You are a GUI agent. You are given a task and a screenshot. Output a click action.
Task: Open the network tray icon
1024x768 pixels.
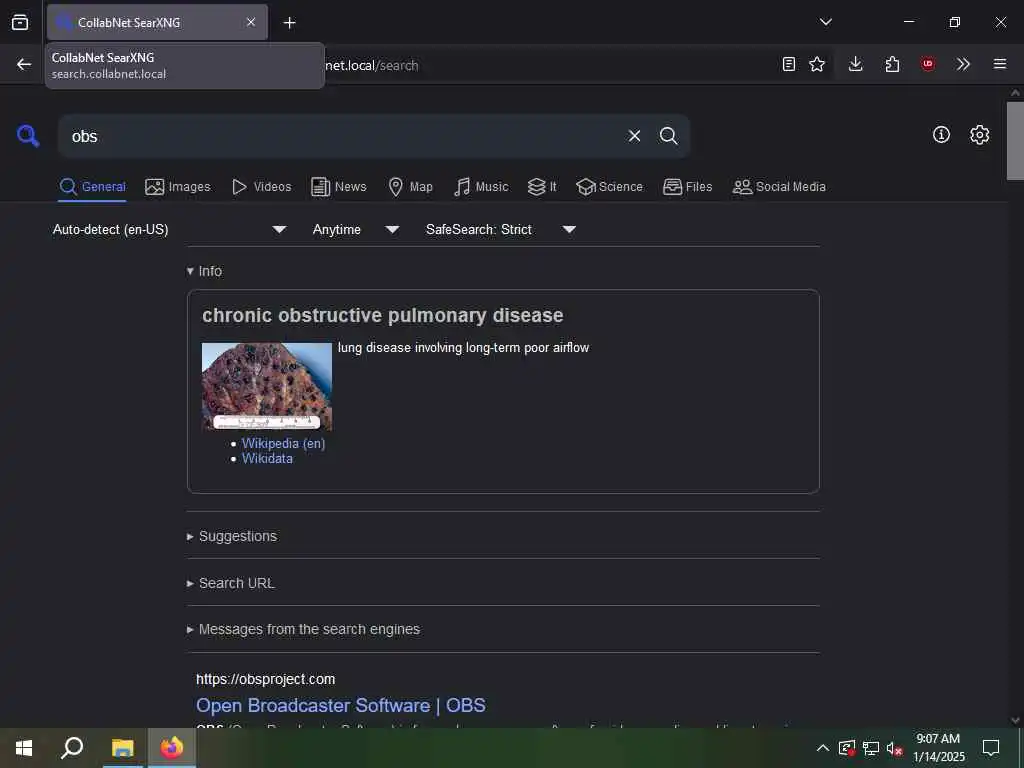coord(871,748)
